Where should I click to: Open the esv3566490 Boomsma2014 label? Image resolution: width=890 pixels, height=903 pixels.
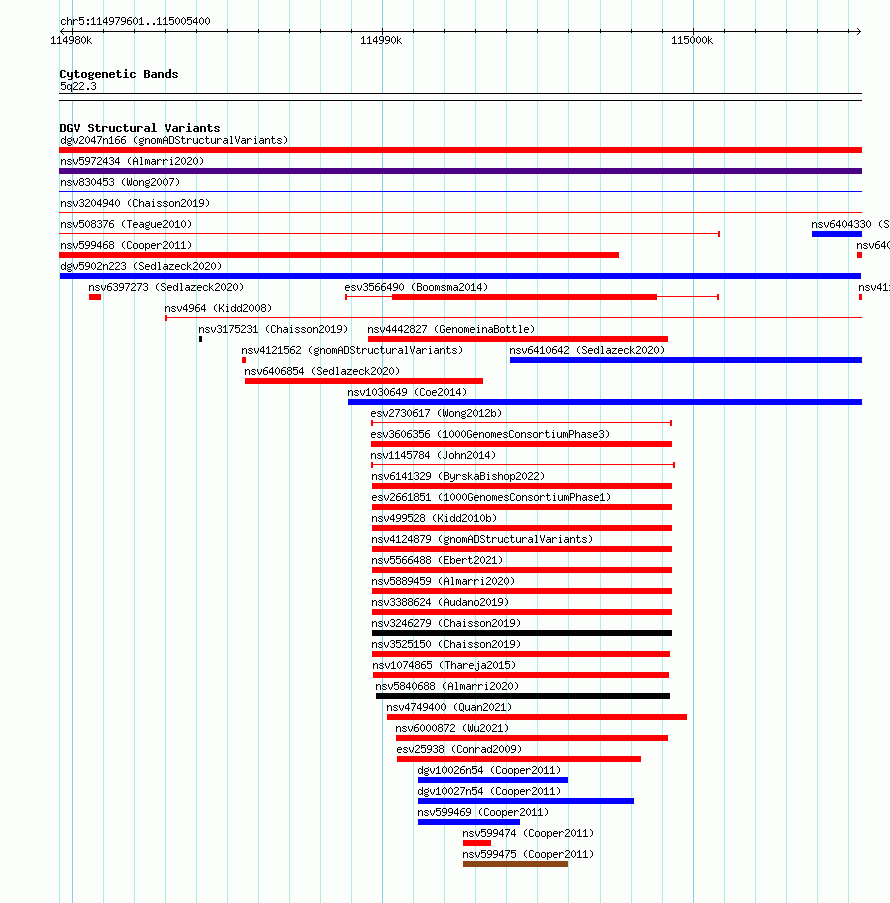pyautogui.click(x=416, y=287)
